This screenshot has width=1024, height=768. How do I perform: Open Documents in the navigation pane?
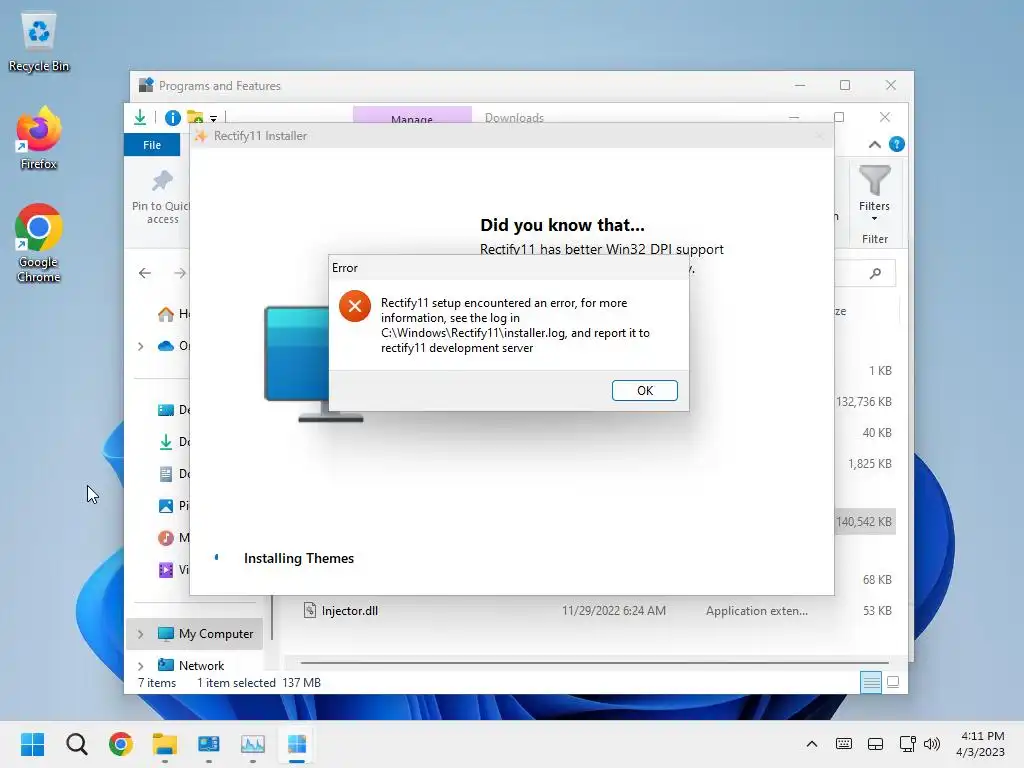pos(174,473)
